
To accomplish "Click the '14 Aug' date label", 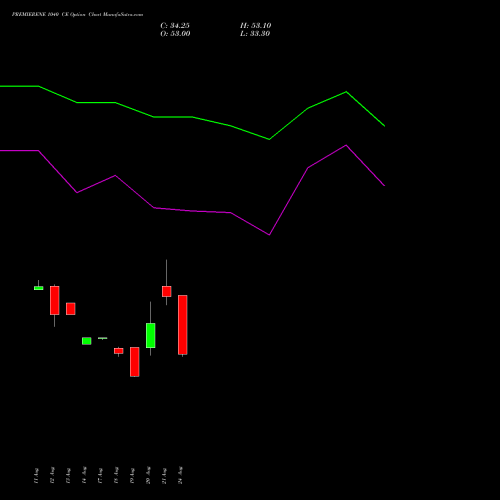I will 84,476.
